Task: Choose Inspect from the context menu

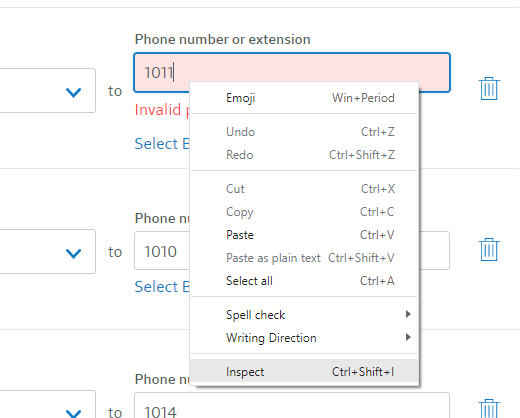Action: coord(304,371)
